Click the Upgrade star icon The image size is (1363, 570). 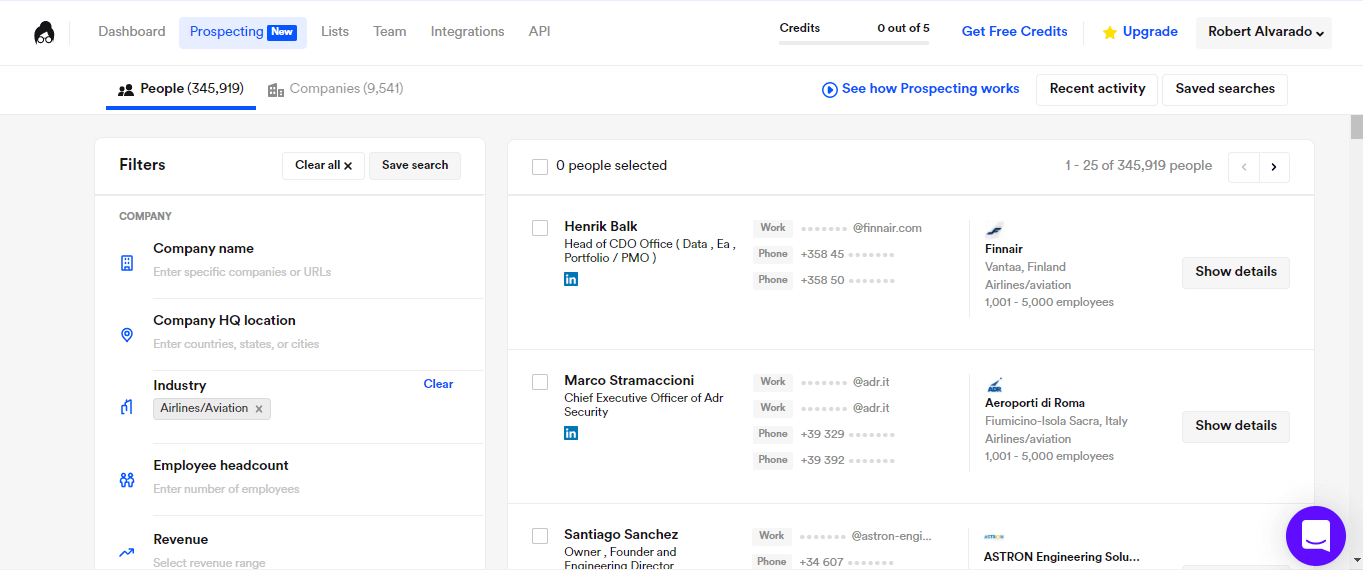tap(1109, 33)
